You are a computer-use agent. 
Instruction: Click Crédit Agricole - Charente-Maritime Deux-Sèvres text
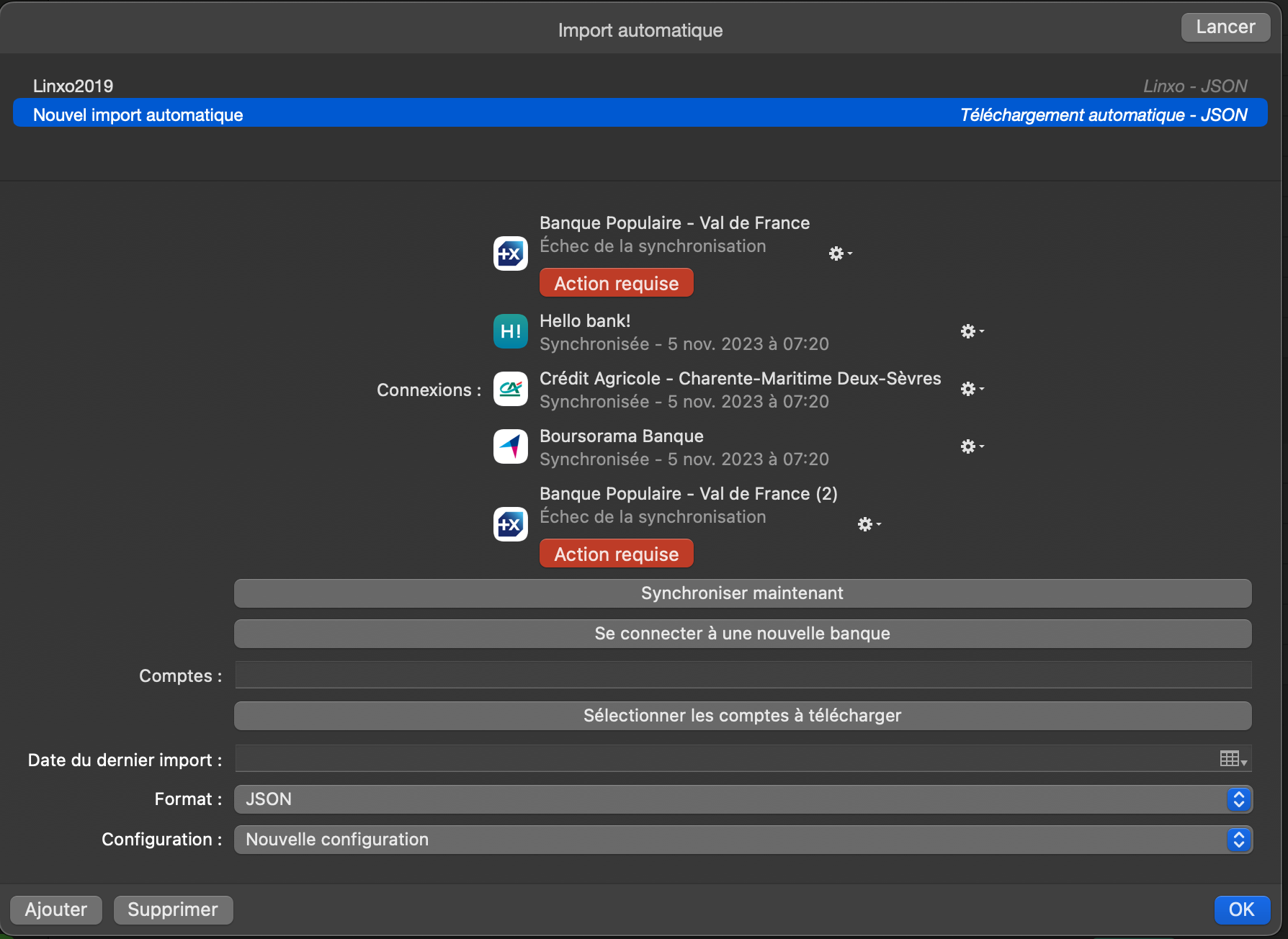tap(741, 379)
